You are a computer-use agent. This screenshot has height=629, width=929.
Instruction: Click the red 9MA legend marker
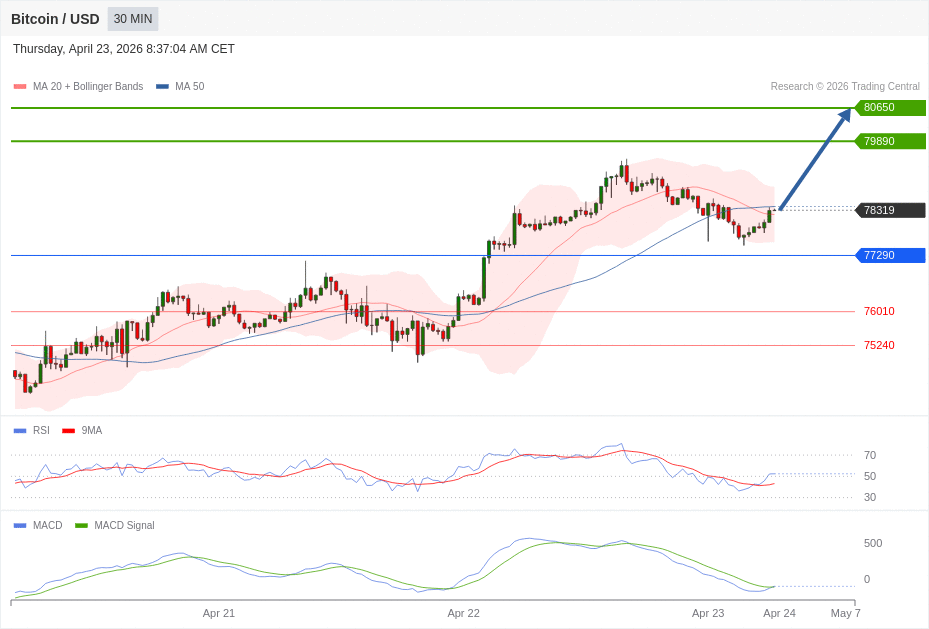[68, 431]
